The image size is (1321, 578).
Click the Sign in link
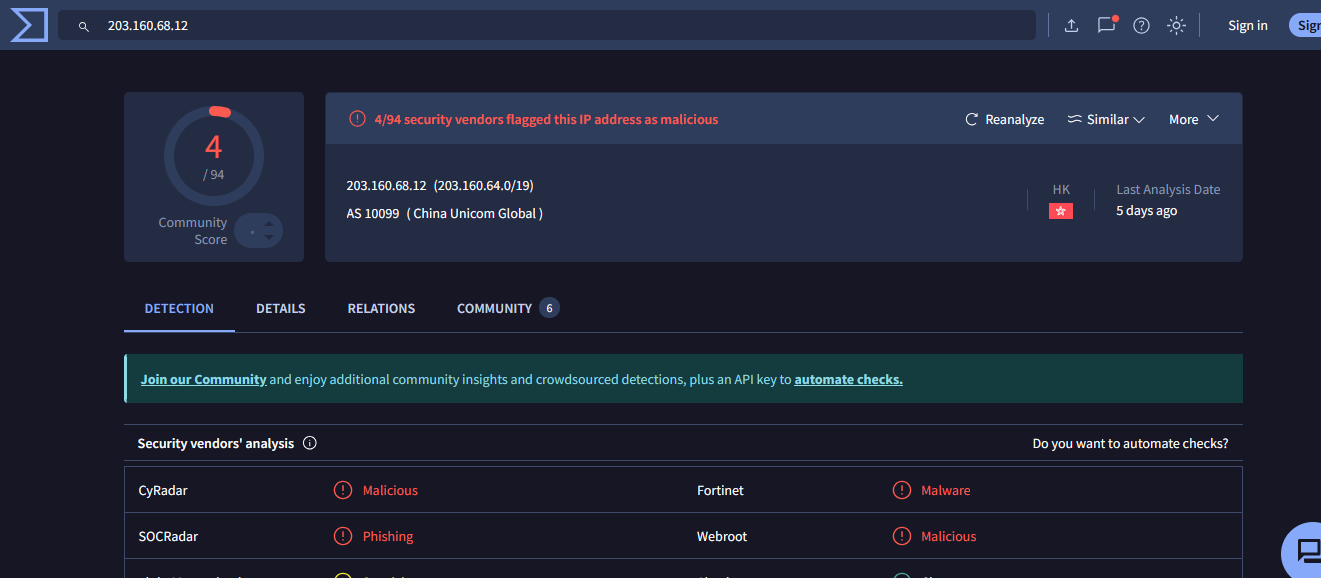click(x=1248, y=25)
